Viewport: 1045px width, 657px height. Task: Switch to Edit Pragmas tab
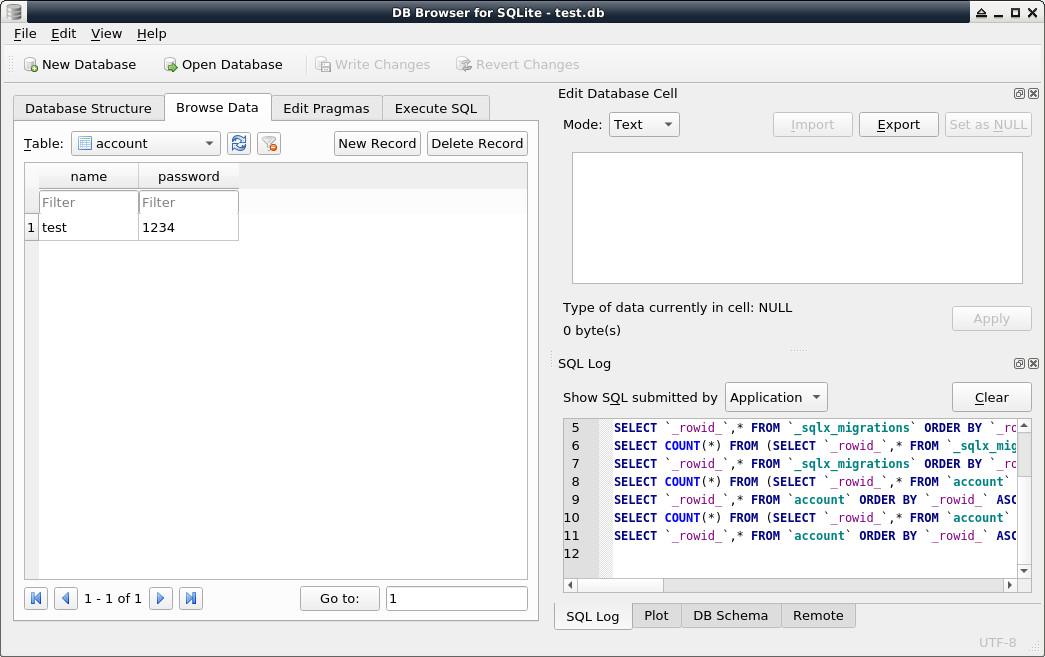click(x=327, y=109)
